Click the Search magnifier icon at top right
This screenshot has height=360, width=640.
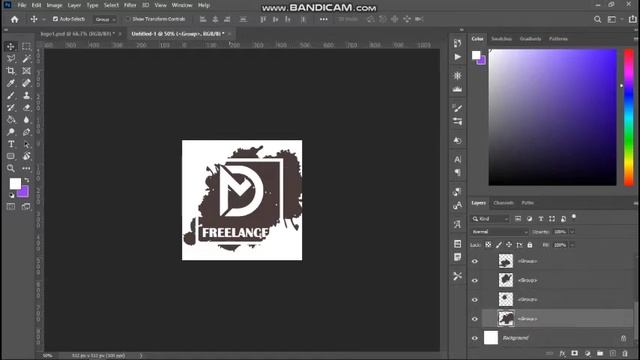coord(597,19)
